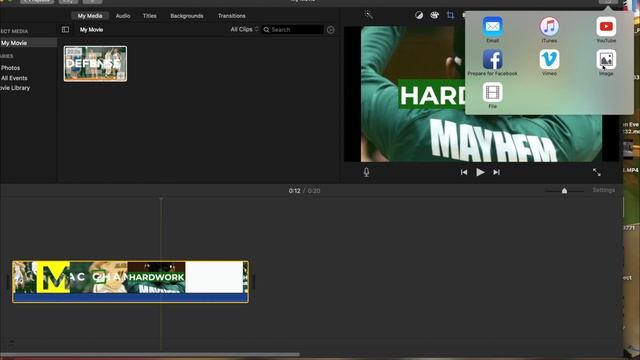The image size is (640, 360).
Task: Play the movie in the viewer
Action: coord(480,172)
